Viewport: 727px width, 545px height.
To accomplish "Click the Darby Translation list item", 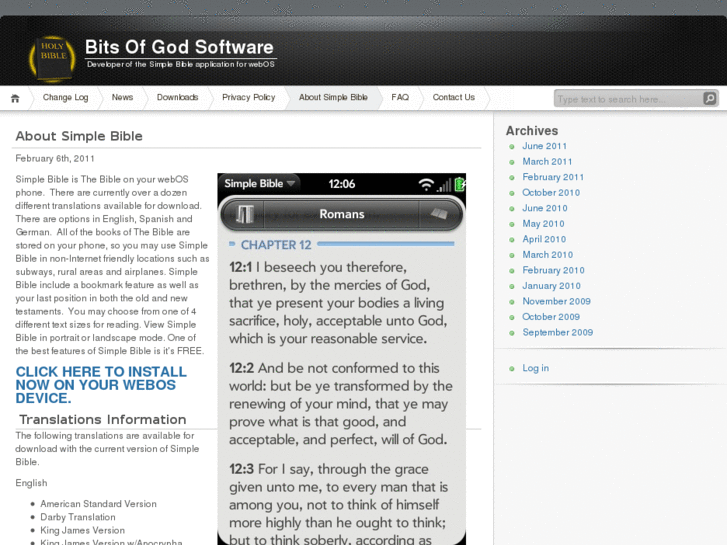I will [78, 517].
